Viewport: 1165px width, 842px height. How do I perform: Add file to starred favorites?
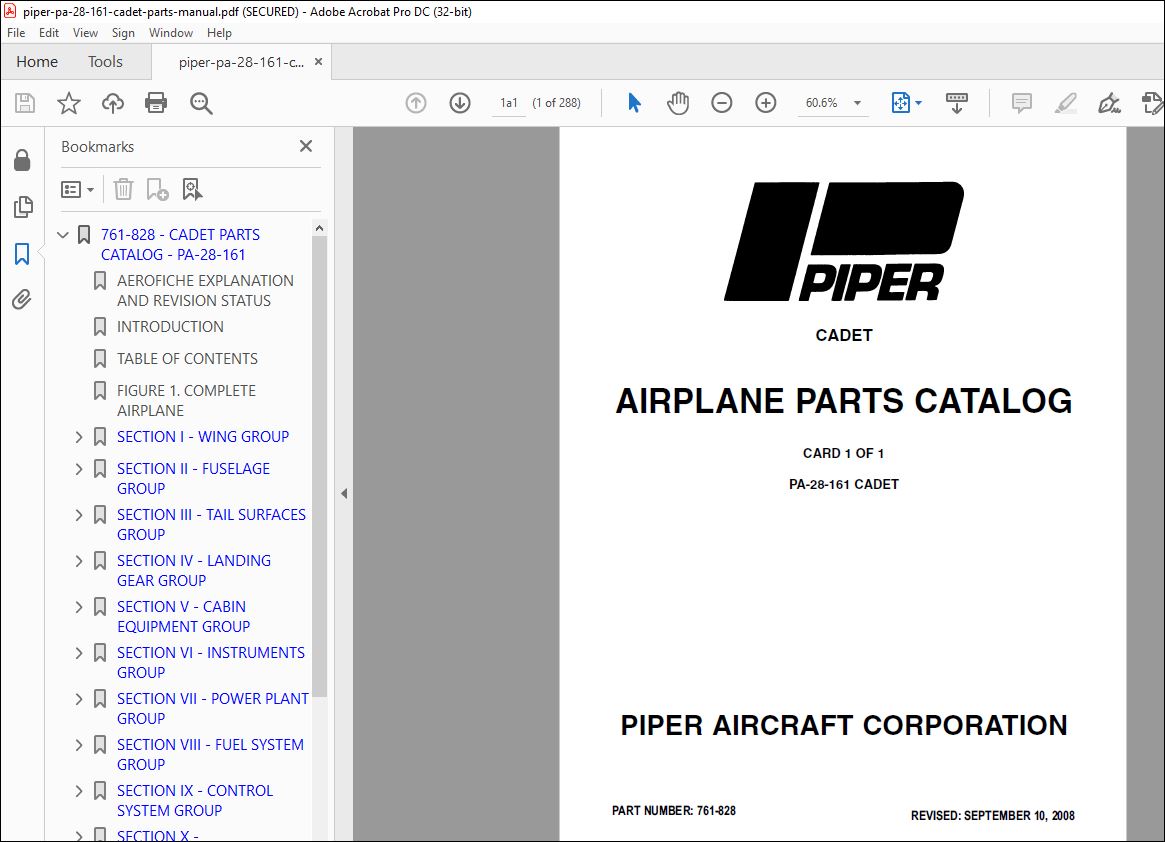(x=68, y=103)
